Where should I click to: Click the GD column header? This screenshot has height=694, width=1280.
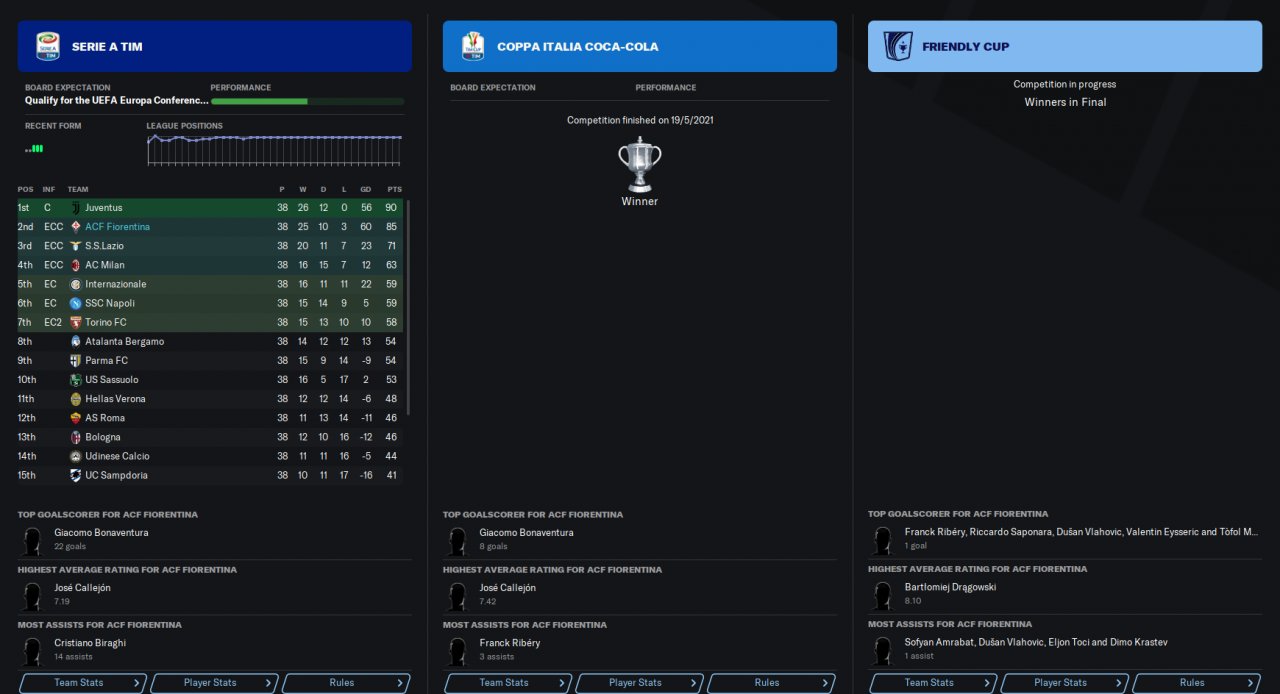[x=366, y=189]
